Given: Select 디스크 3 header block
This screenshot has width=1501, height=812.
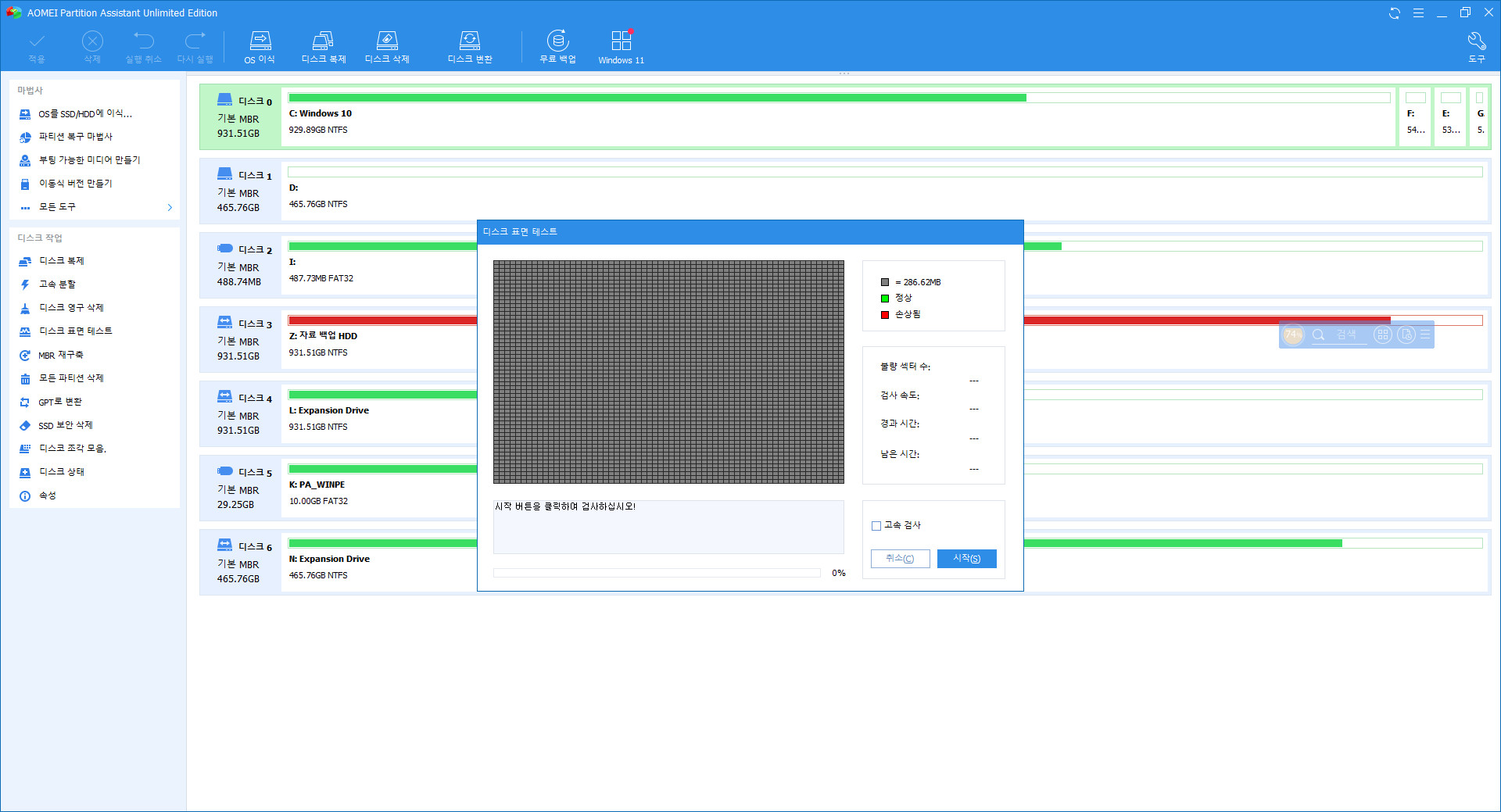Looking at the screenshot, I should click(240, 339).
